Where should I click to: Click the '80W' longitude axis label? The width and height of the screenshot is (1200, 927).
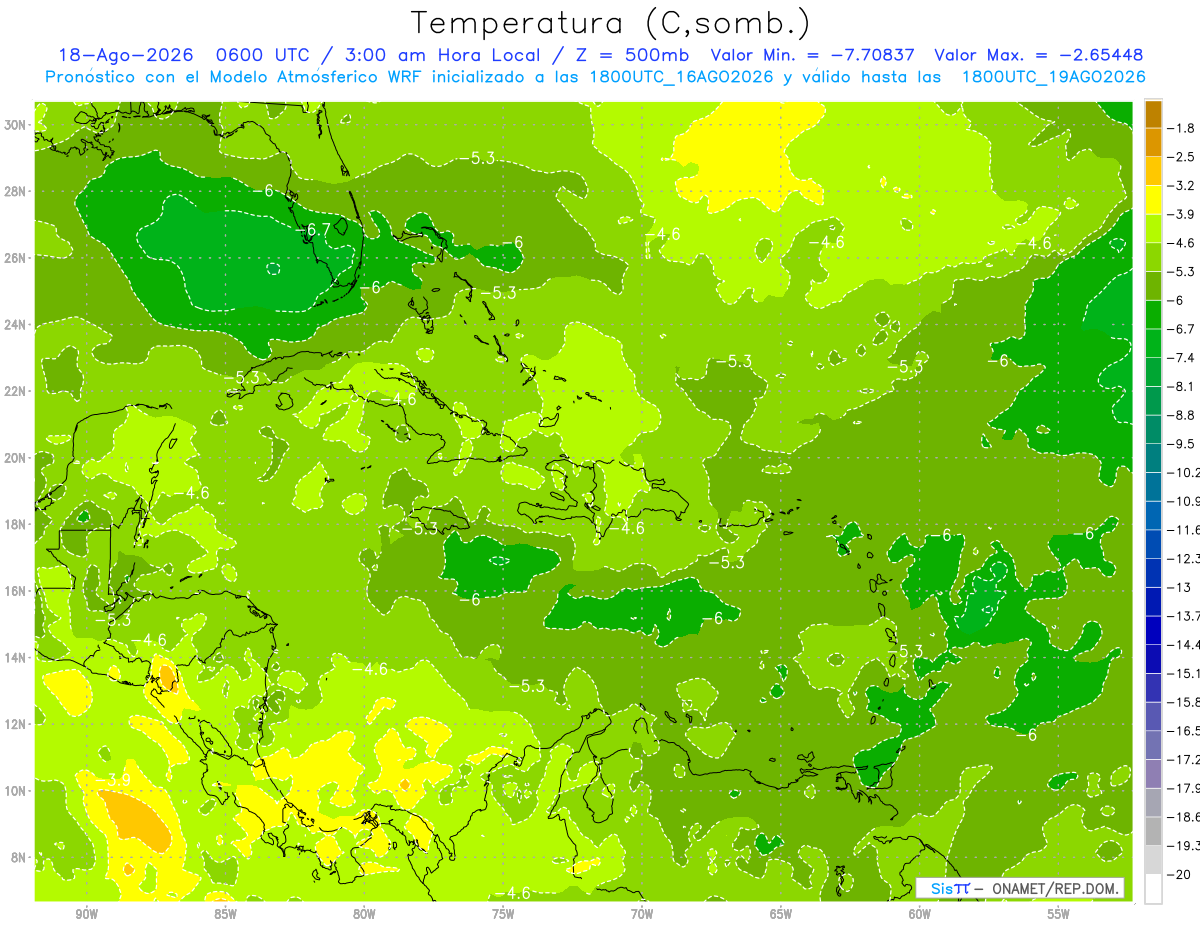(364, 914)
